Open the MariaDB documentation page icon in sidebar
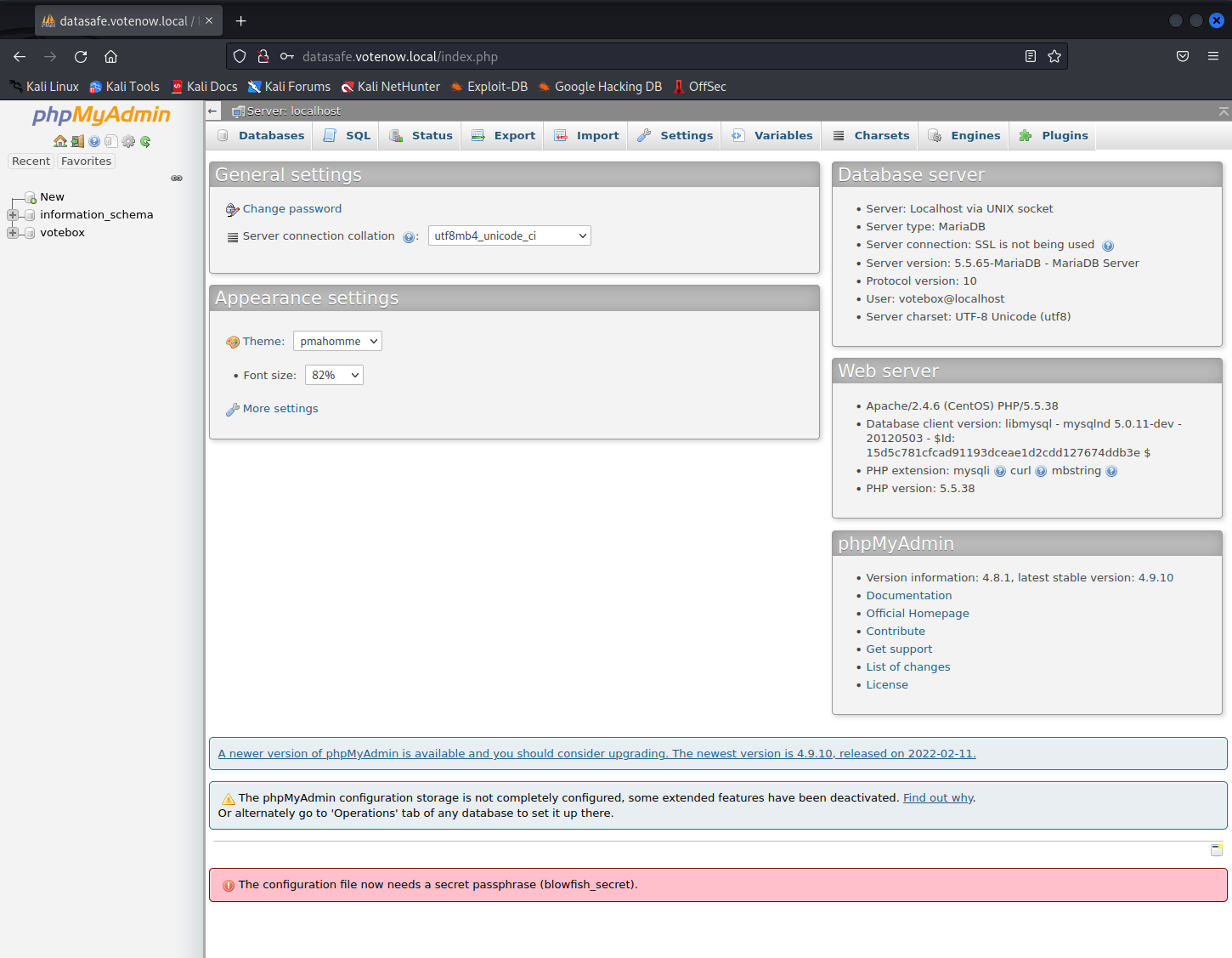 pos(110,141)
